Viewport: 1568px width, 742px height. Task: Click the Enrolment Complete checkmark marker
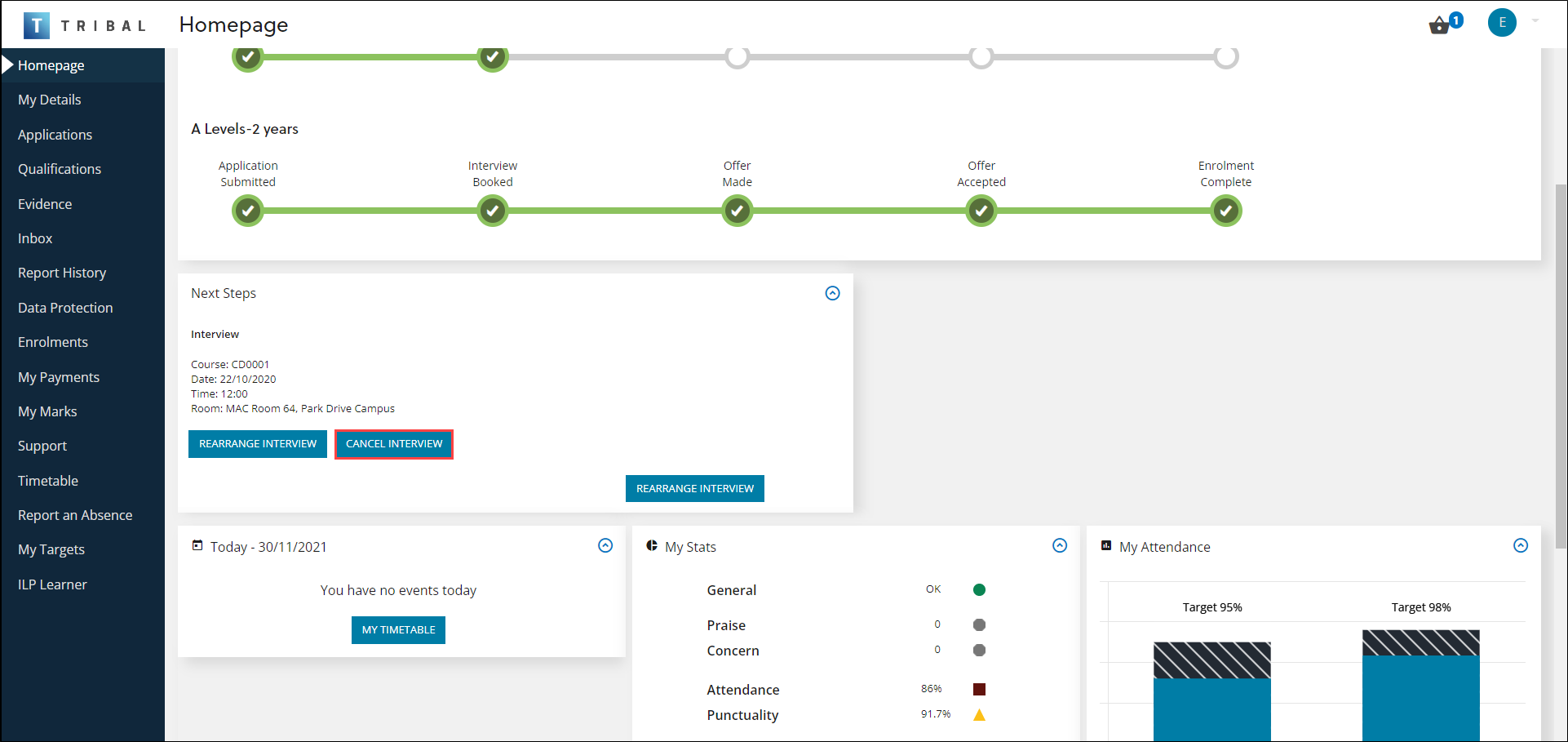tap(1225, 211)
